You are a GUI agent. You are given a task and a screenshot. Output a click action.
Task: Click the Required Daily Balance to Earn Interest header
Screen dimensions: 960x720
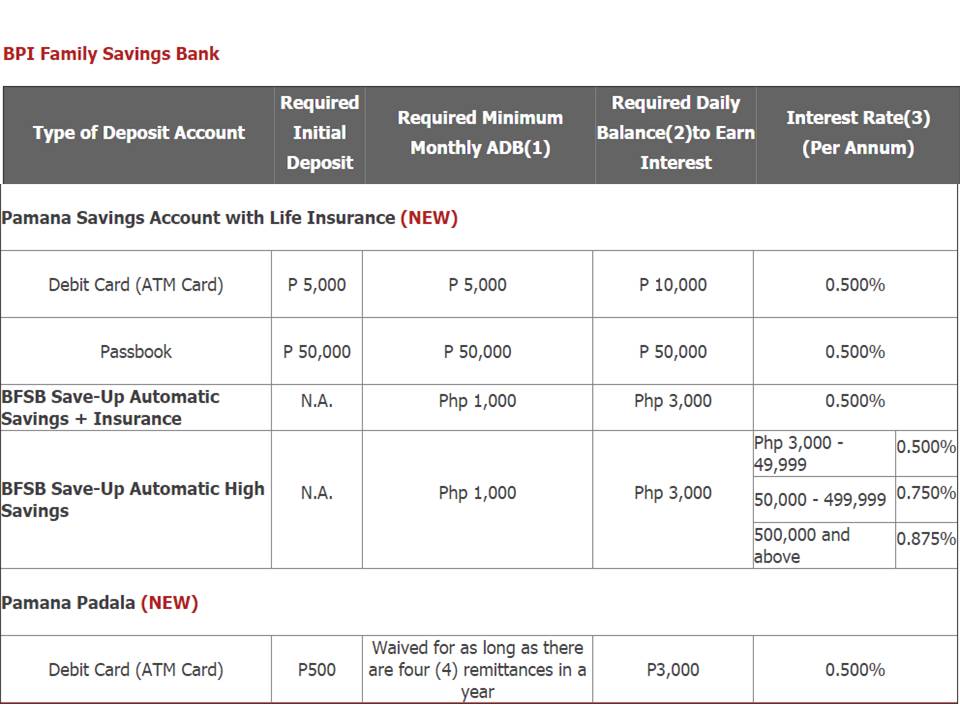676,133
